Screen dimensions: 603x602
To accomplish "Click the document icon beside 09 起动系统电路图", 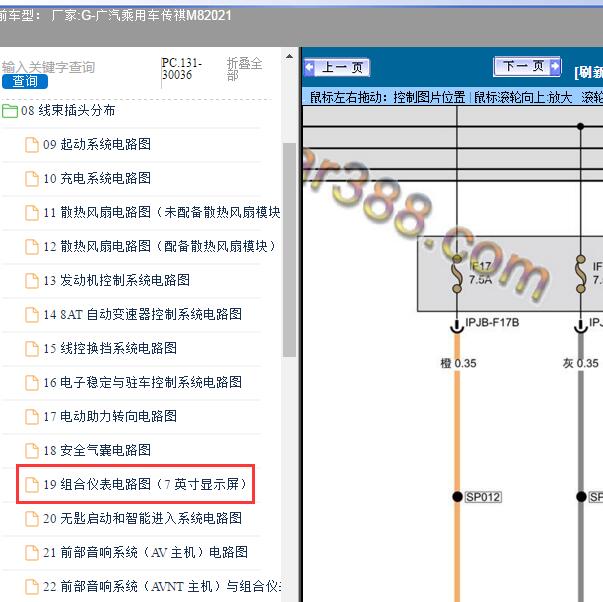I will tap(32, 145).
